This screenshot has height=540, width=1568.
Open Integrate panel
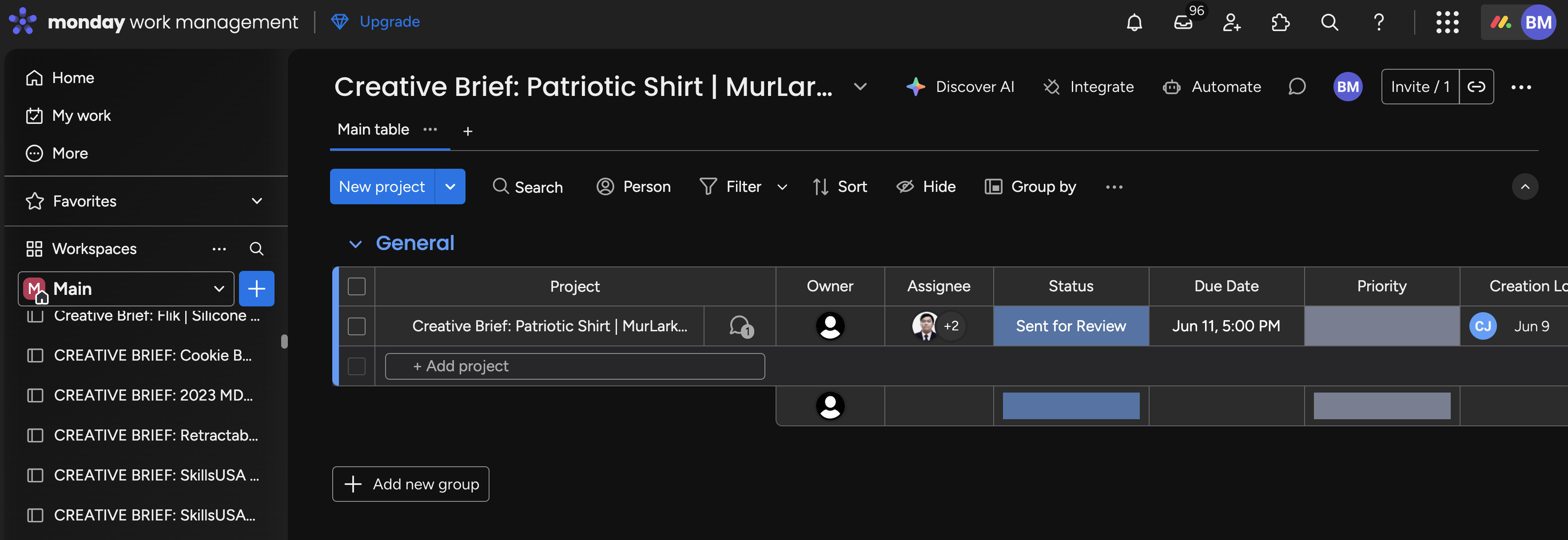click(1088, 87)
